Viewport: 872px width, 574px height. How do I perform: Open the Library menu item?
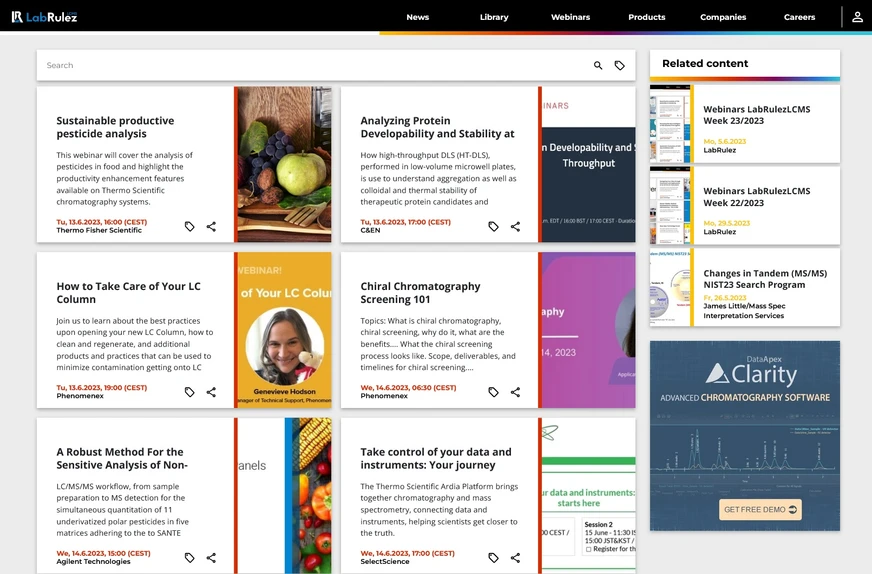coord(494,17)
